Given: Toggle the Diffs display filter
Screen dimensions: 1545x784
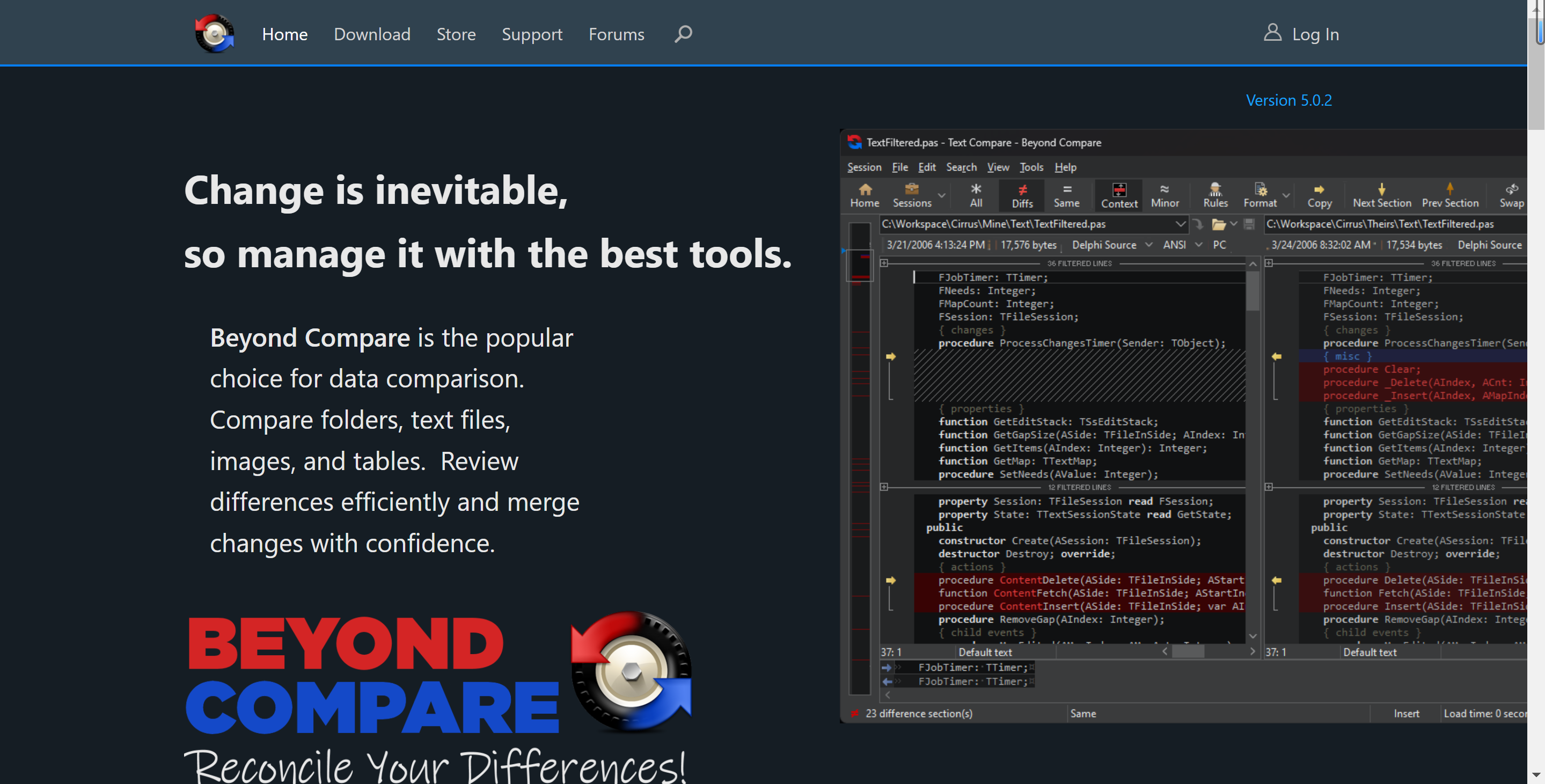Looking at the screenshot, I should [x=1022, y=195].
